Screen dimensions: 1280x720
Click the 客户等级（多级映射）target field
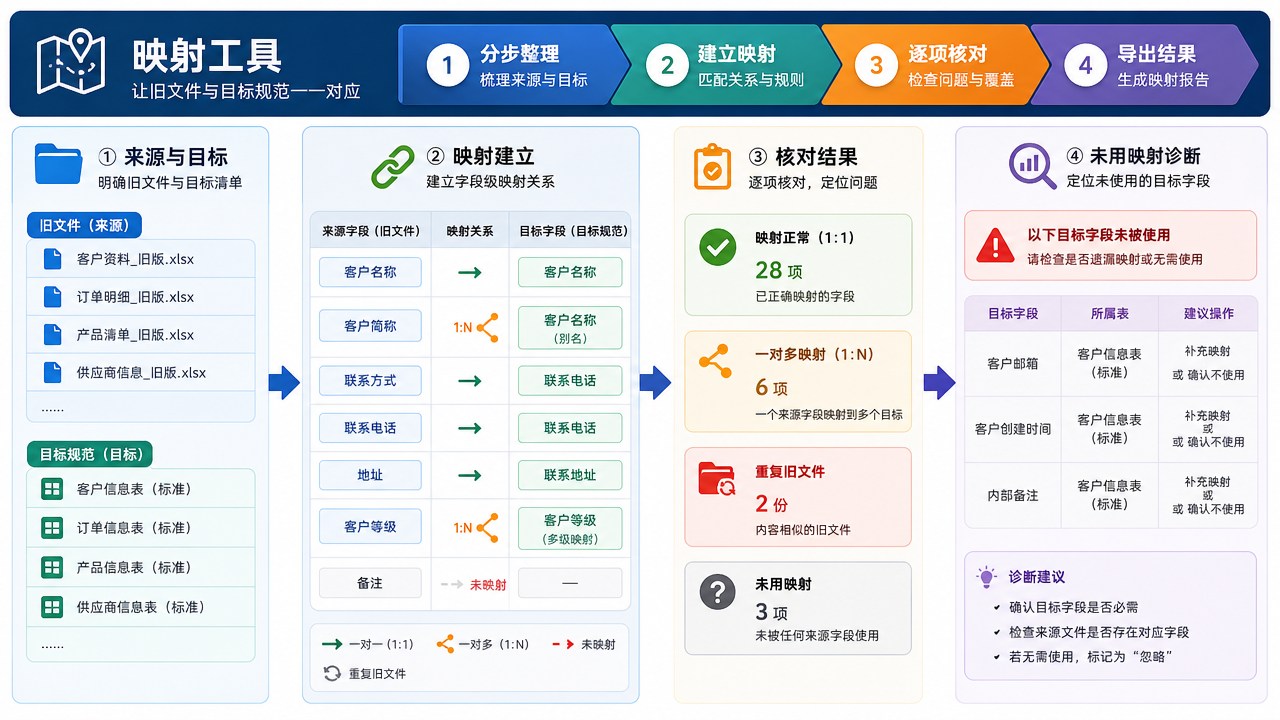tap(570, 528)
